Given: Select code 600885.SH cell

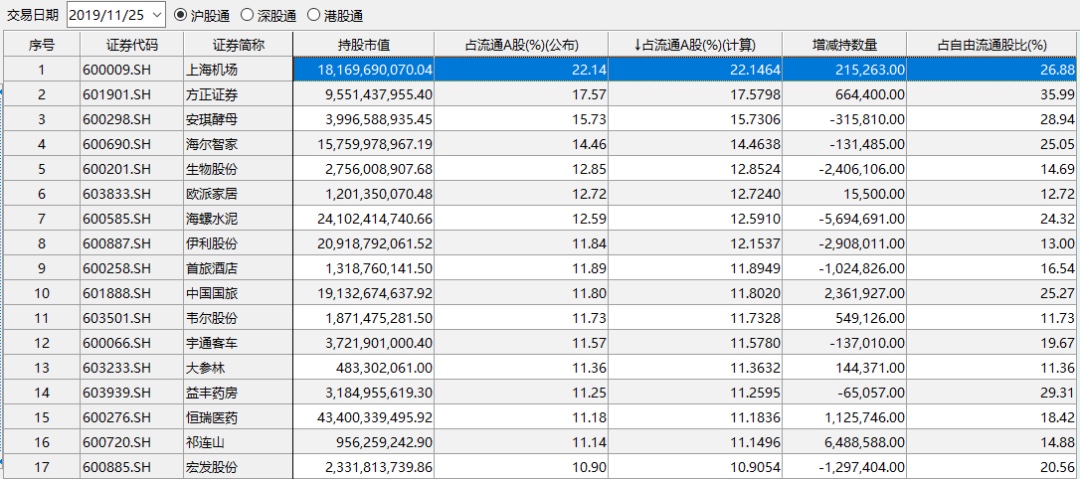Looking at the screenshot, I should 132,467.
